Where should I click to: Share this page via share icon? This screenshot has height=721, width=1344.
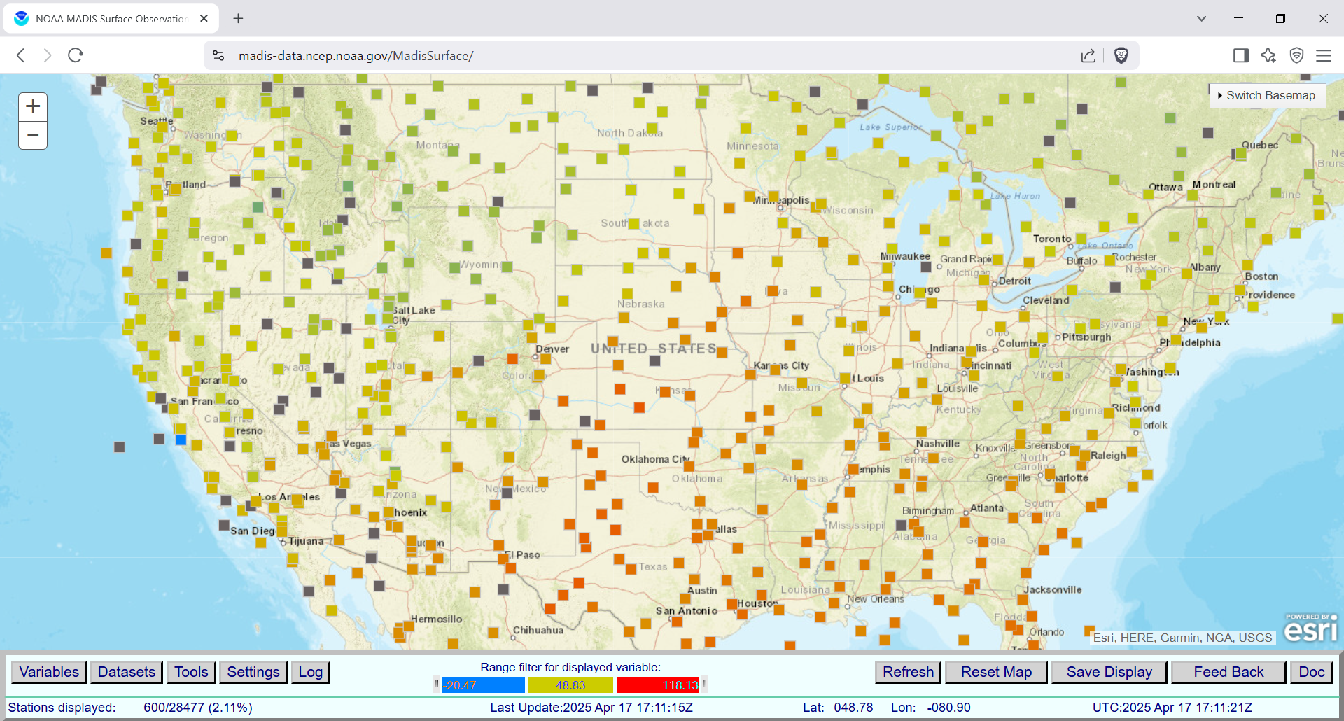tap(1088, 56)
